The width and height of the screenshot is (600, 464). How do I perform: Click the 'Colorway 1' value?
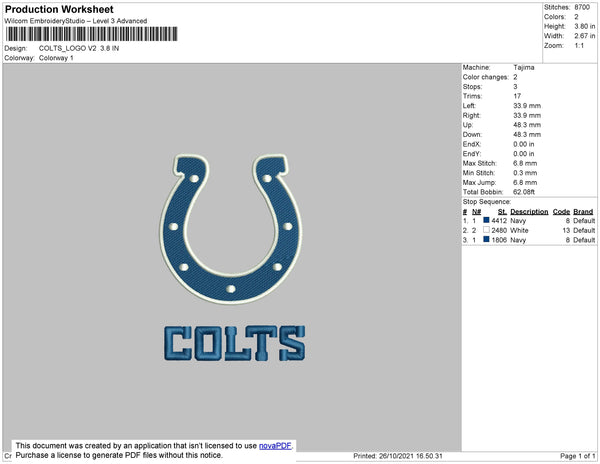(x=56, y=58)
